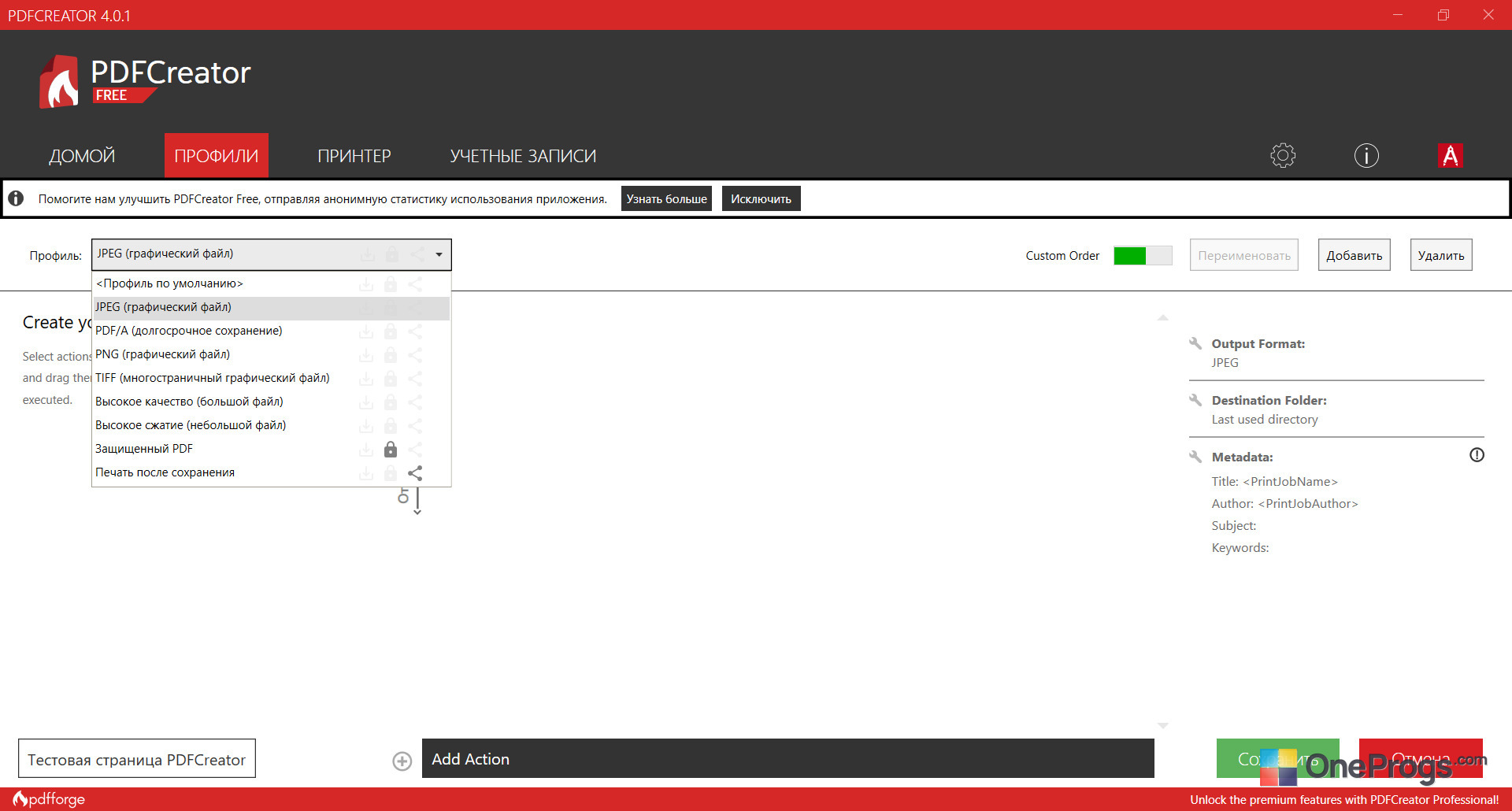The width and height of the screenshot is (1512, 811).
Task: Select Печать после сохранения profile
Action: click(x=271, y=472)
